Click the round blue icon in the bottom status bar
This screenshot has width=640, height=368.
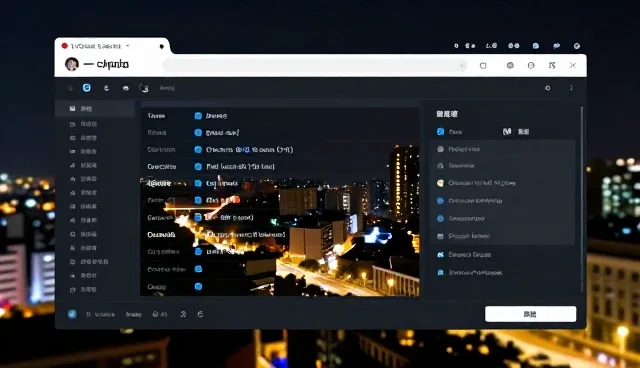[x=72, y=314]
